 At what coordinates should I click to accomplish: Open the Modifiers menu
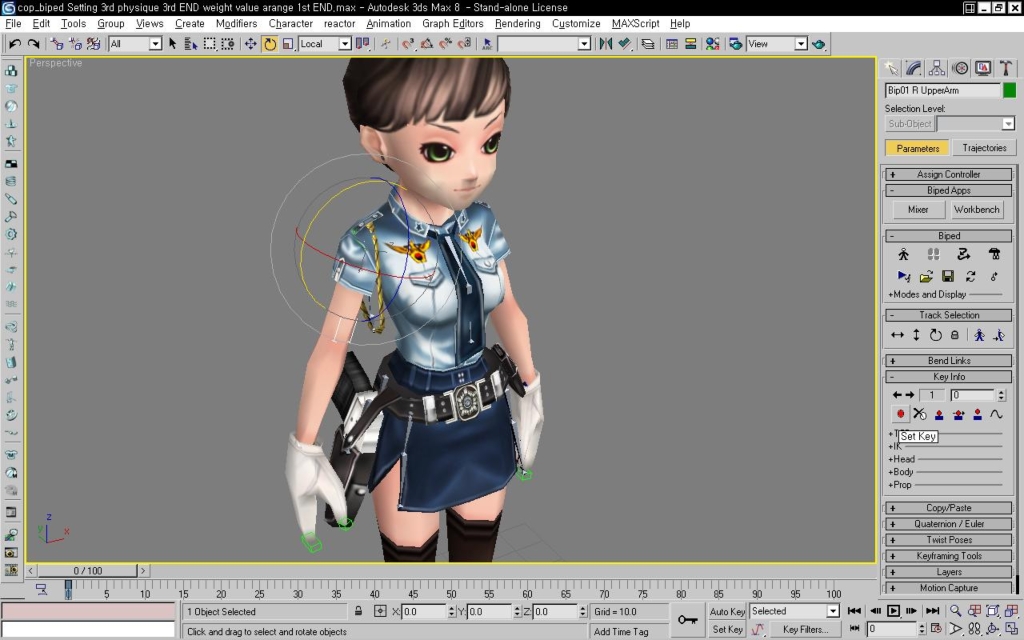pyautogui.click(x=236, y=24)
